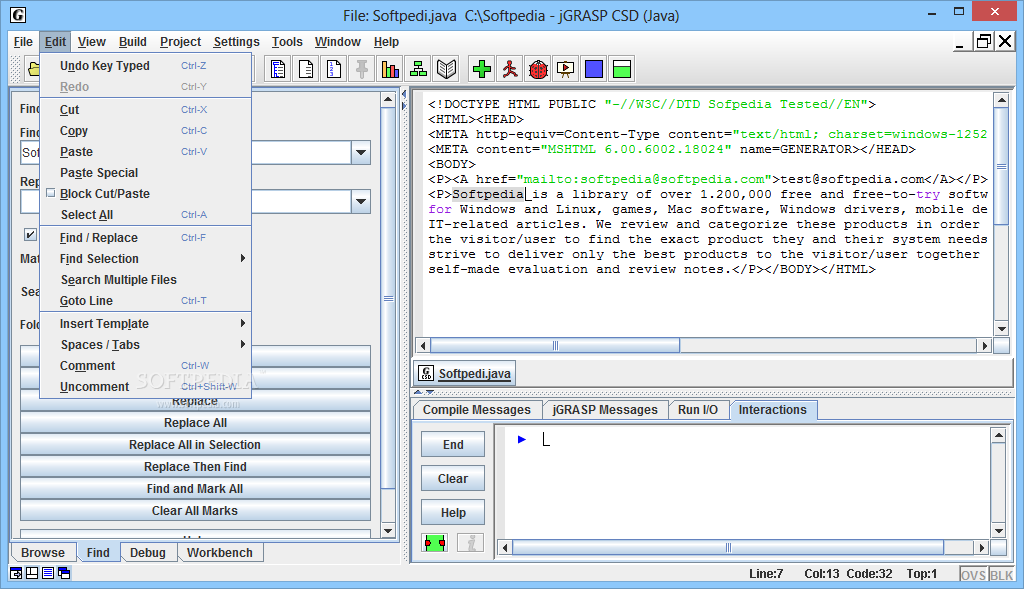Switch to the Workbench tab
1024x589 pixels.
[219, 552]
